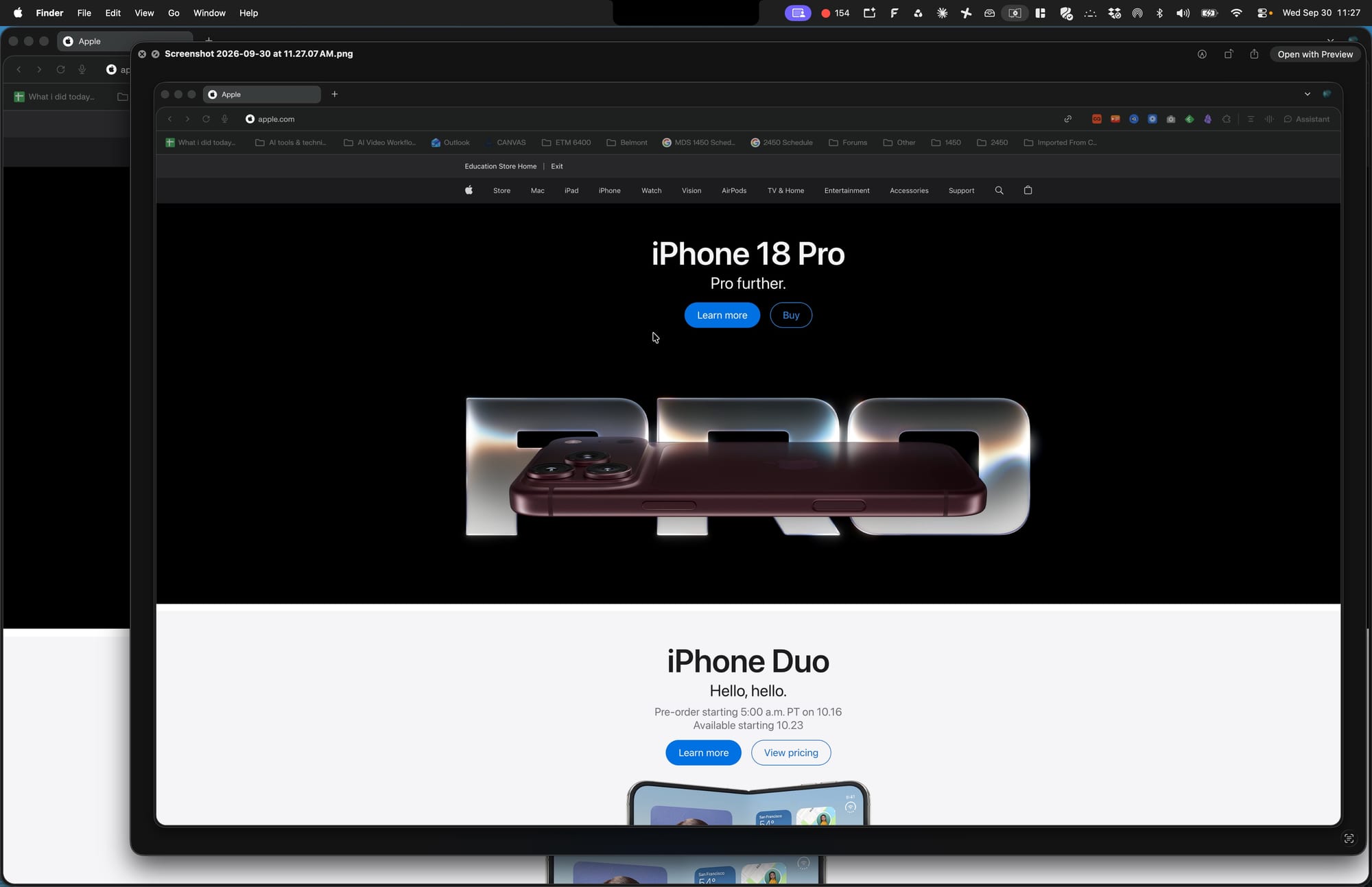Expand the tab list chevron in previewed browser
The image size is (1372, 887).
pyautogui.click(x=1308, y=94)
